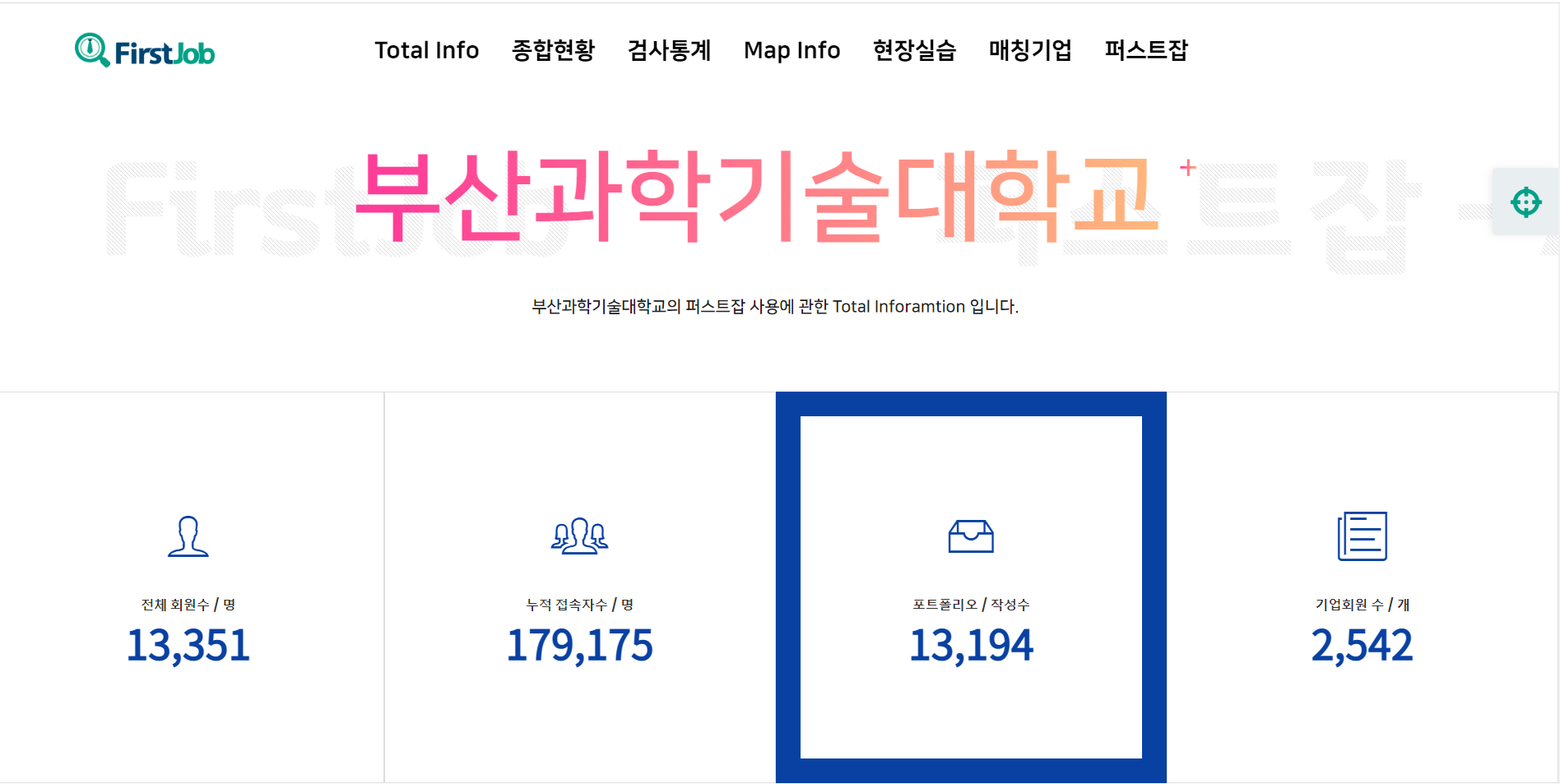Click the 부산과학기술대학교 headline
1560x784 pixels.
[x=757, y=197]
